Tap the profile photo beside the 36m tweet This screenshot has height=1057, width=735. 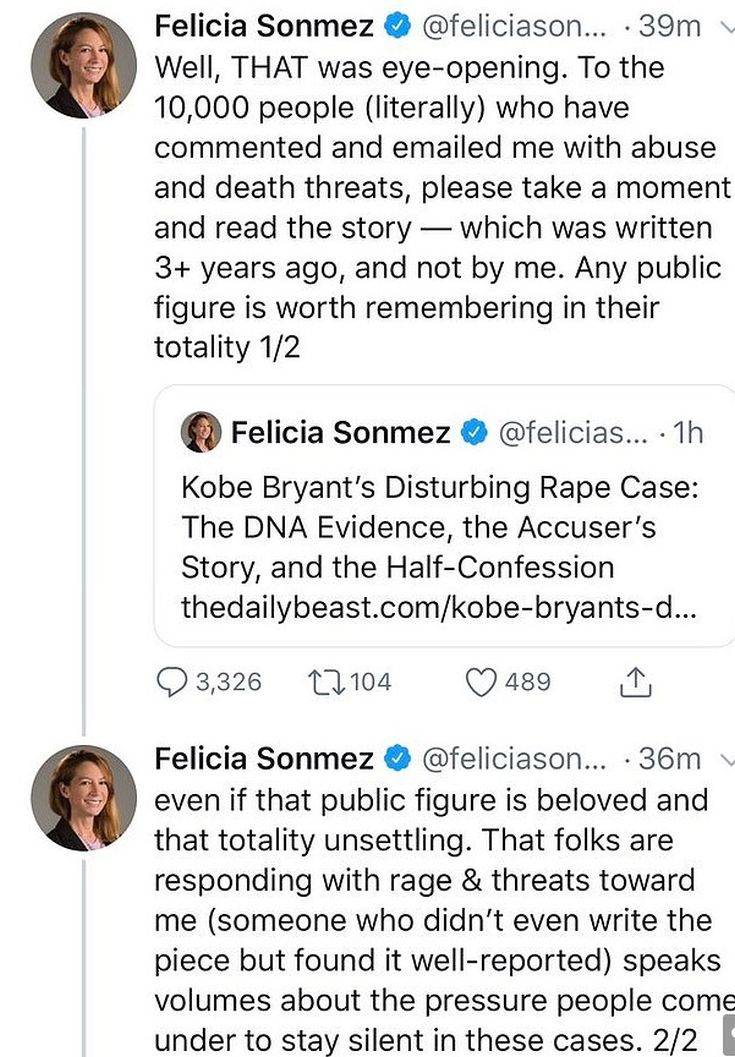[x=83, y=797]
